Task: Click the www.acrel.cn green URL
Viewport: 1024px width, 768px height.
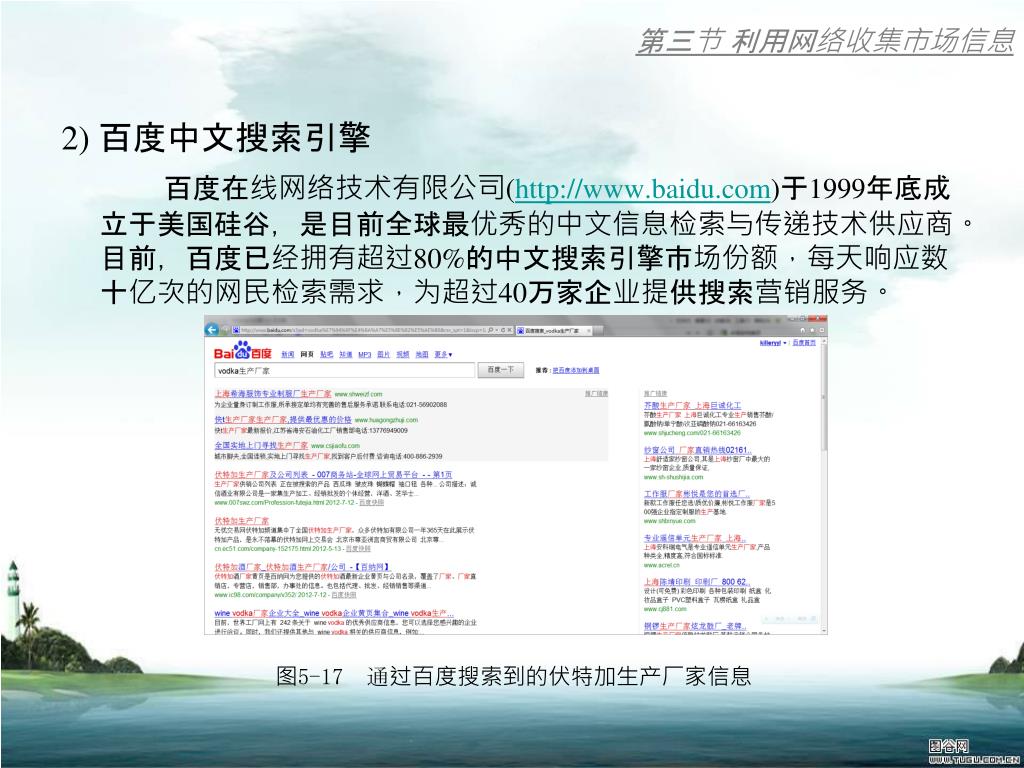Action: tap(662, 565)
